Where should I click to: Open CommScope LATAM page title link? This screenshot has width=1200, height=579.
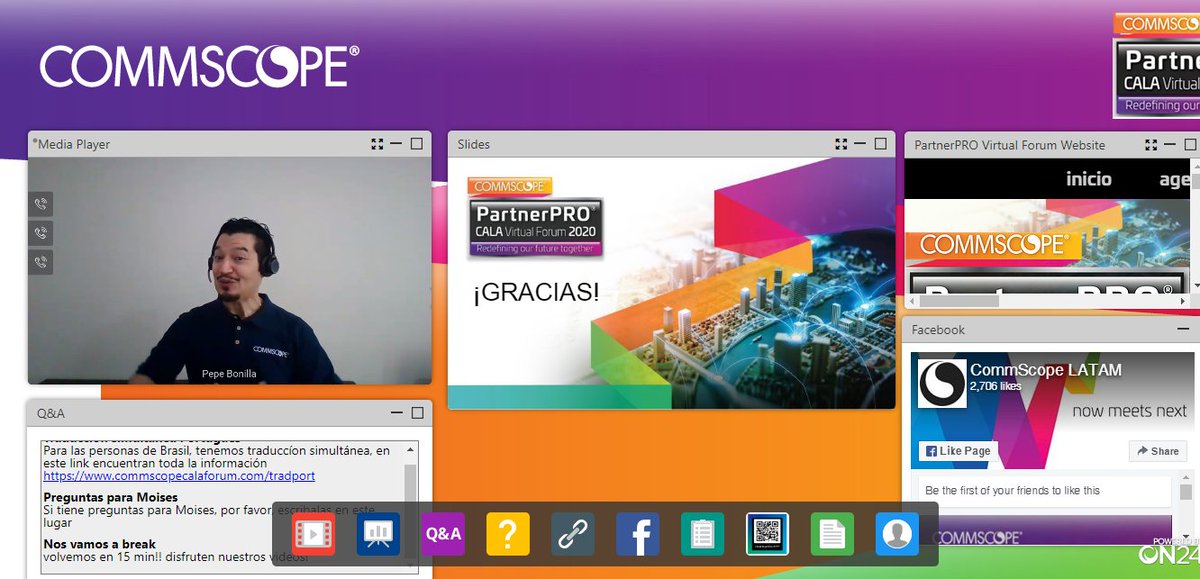click(x=1046, y=370)
